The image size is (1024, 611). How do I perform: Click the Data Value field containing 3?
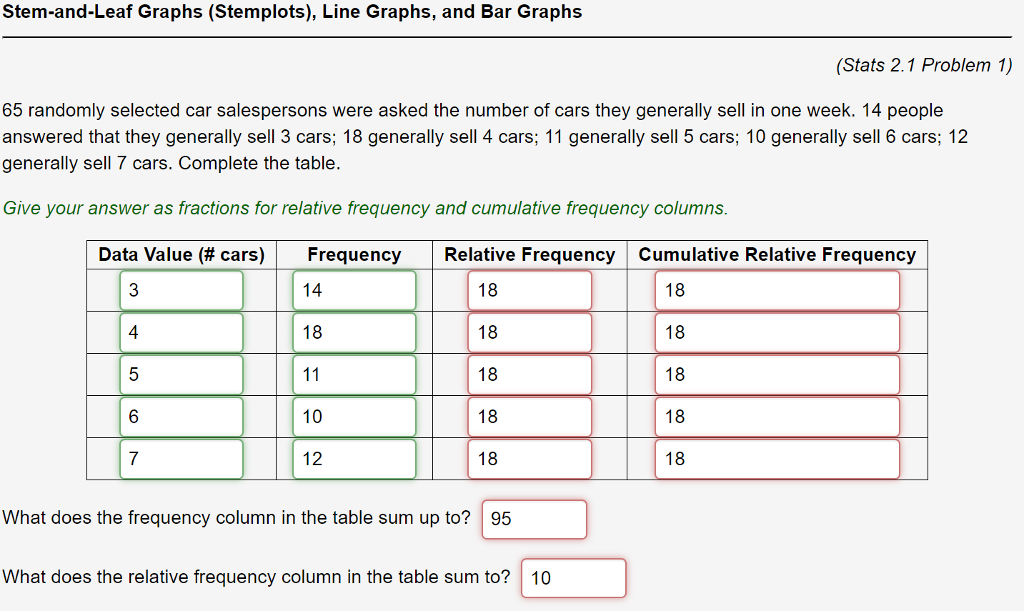(181, 289)
